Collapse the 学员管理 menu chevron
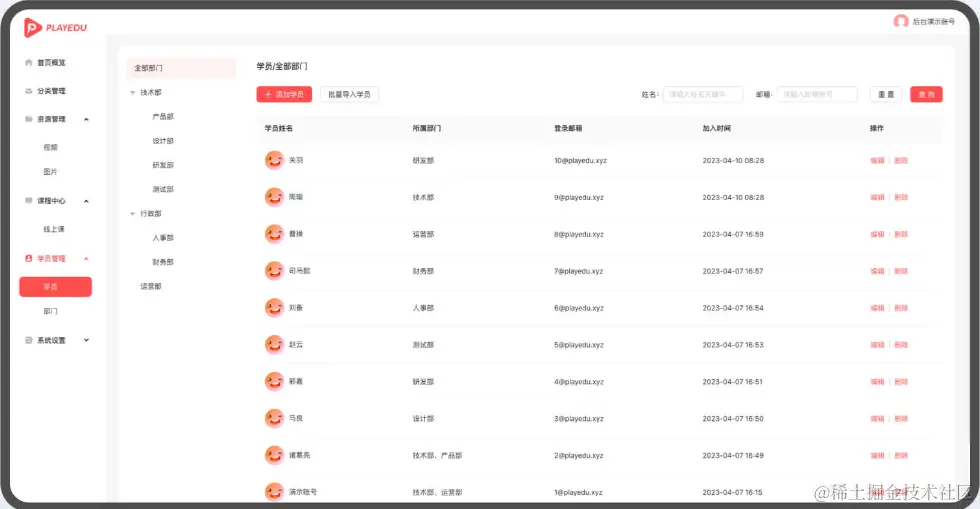The image size is (980, 509). click(x=86, y=259)
